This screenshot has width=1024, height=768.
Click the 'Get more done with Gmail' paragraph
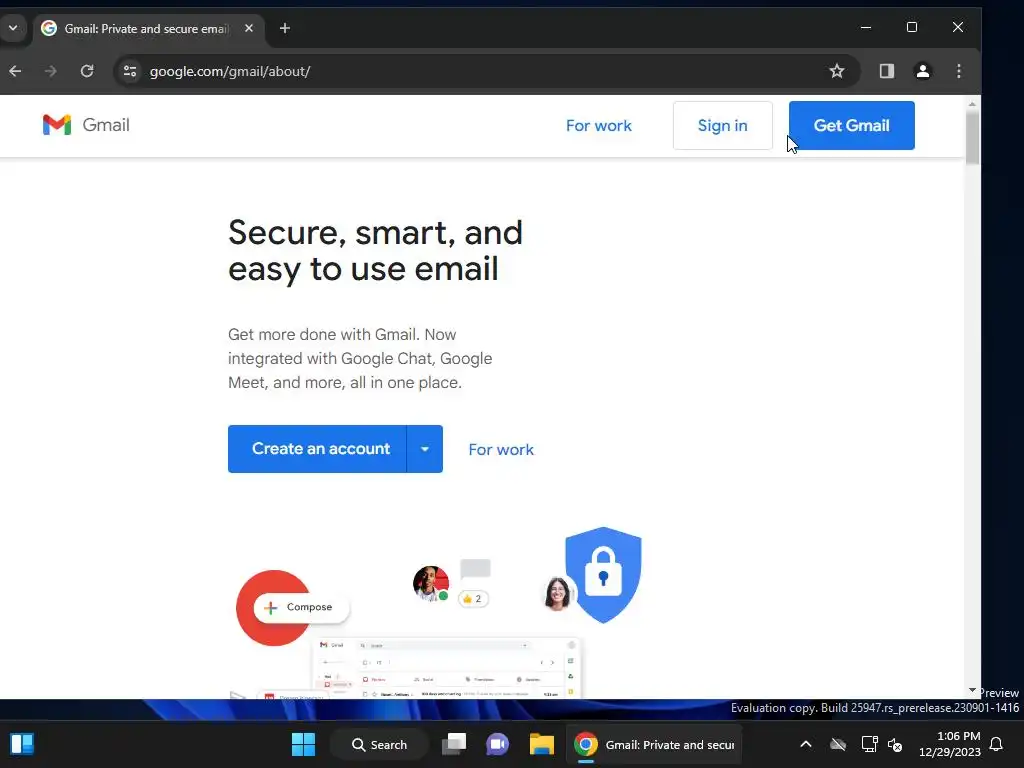(360, 359)
